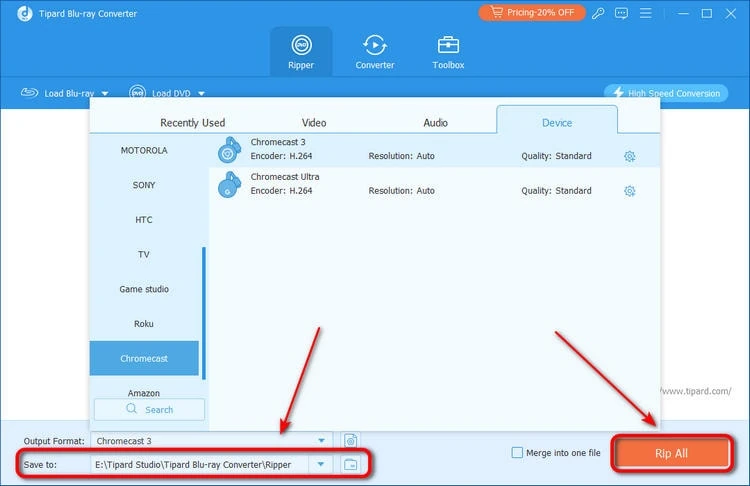This screenshot has height=486, width=750.
Task: Switch to the Converter module
Action: [375, 52]
